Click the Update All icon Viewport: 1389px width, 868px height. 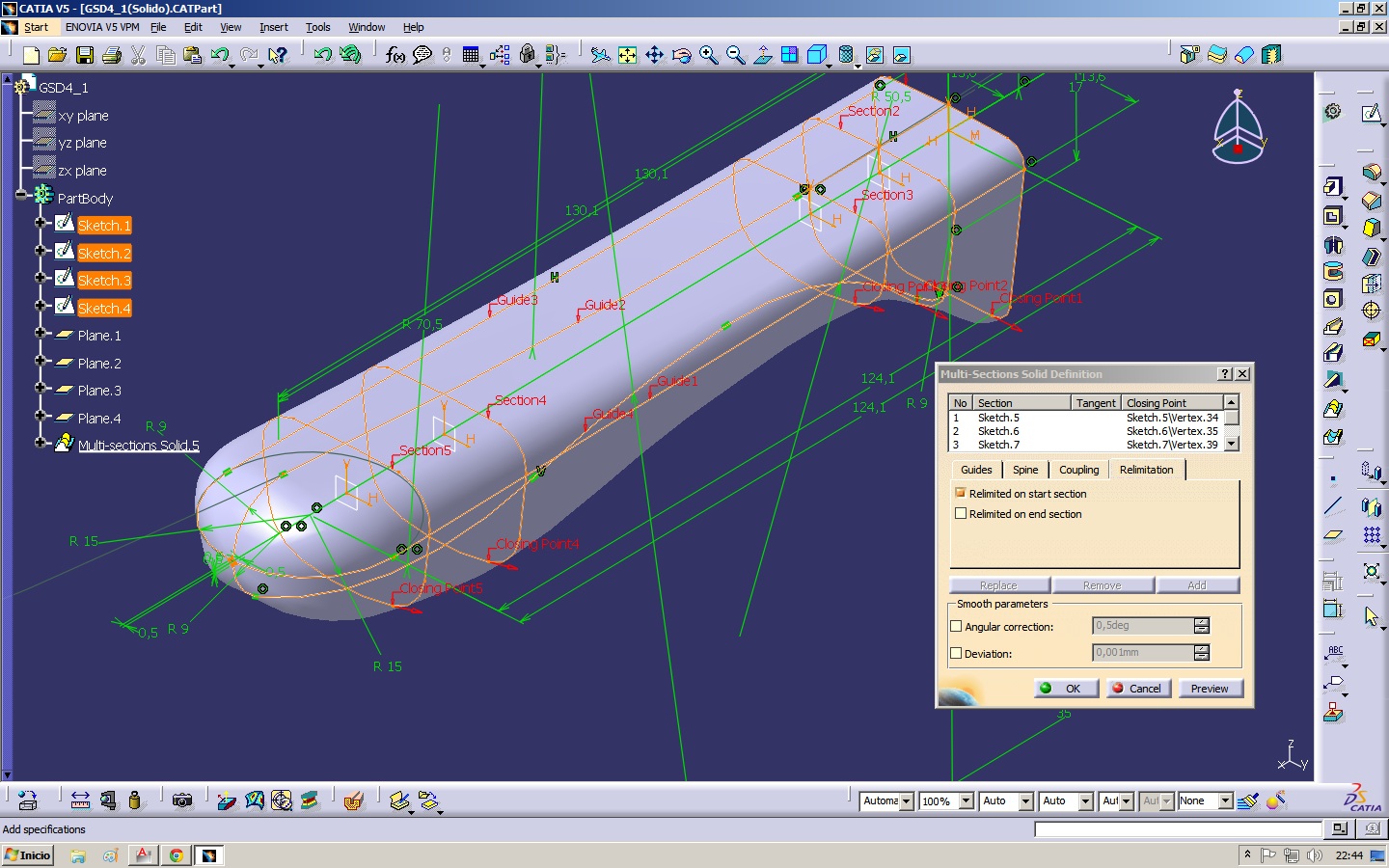click(x=350, y=55)
